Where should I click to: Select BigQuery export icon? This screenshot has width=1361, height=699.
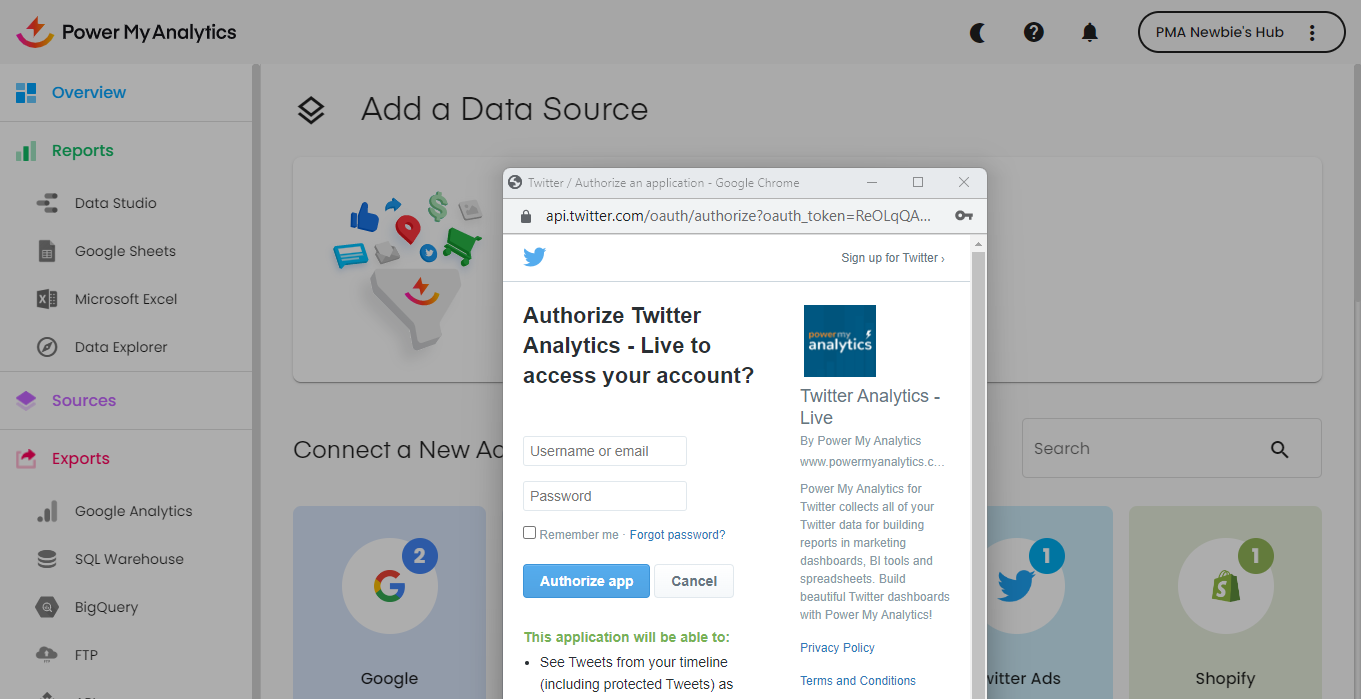pyautogui.click(x=47, y=607)
